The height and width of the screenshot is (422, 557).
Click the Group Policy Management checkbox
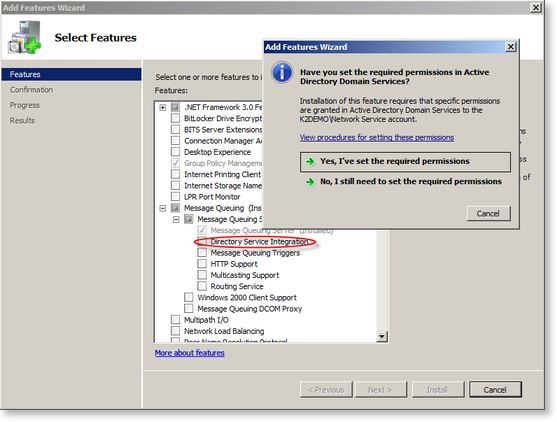tap(175, 163)
